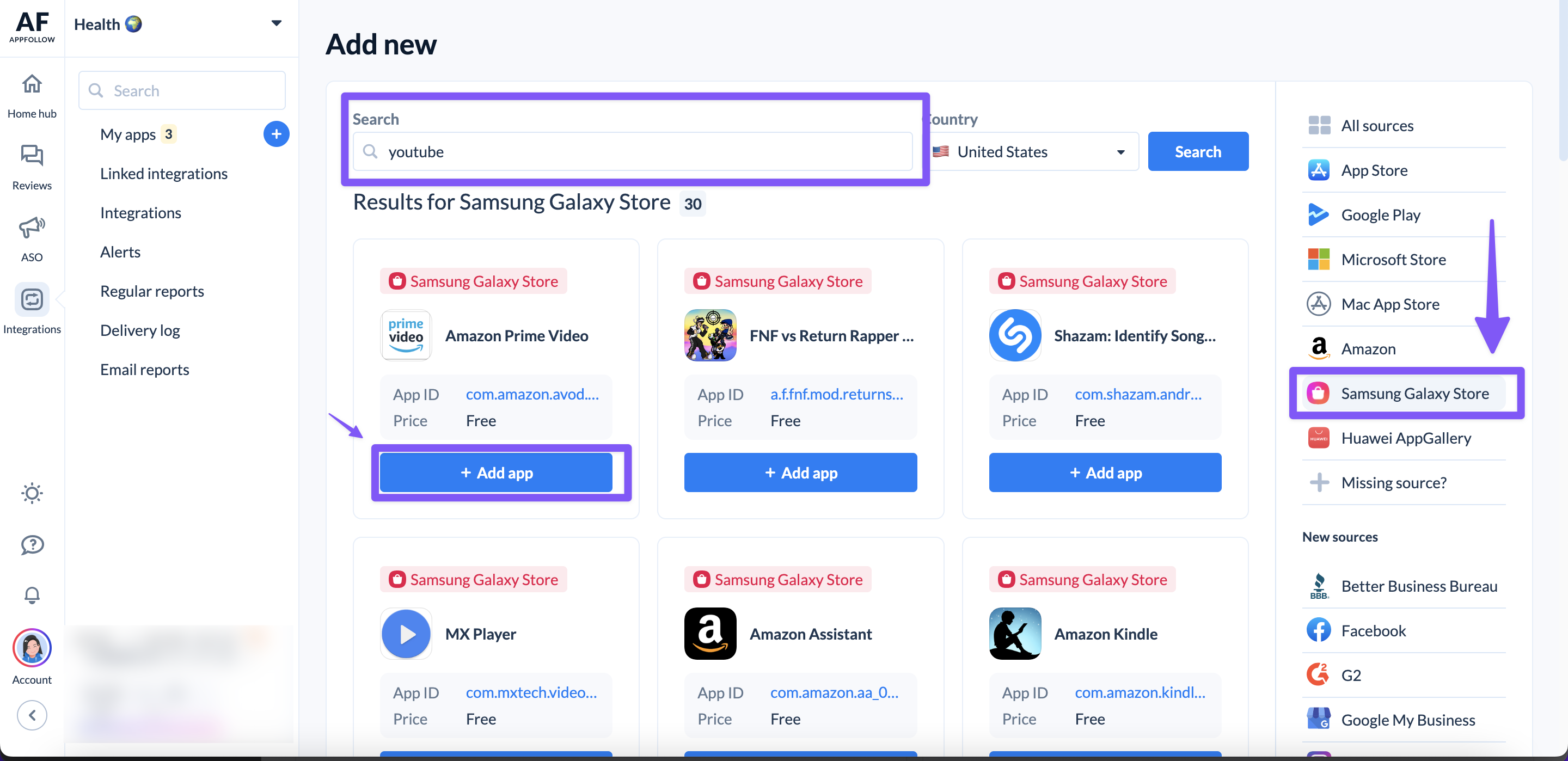The width and height of the screenshot is (1568, 761).
Task: Click the MX Player title
Action: point(480,634)
